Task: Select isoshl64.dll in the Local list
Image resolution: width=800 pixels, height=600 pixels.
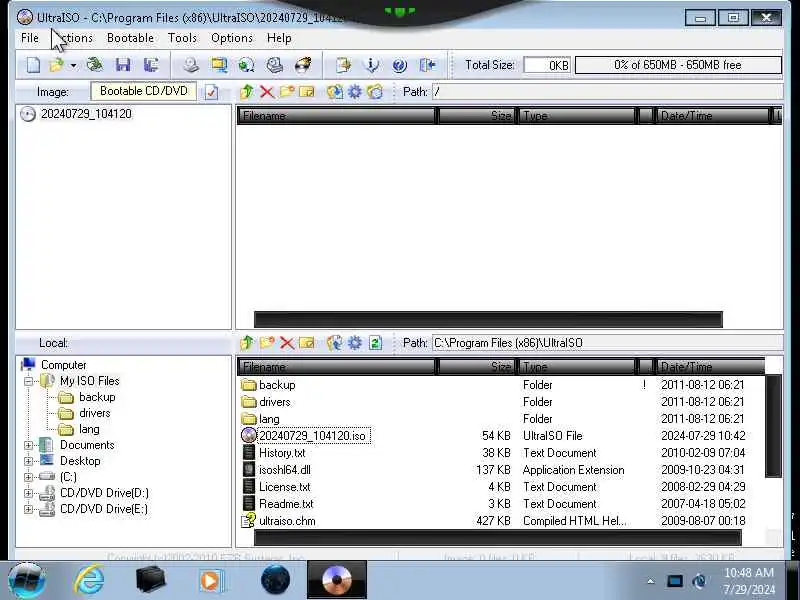Action: (x=285, y=470)
